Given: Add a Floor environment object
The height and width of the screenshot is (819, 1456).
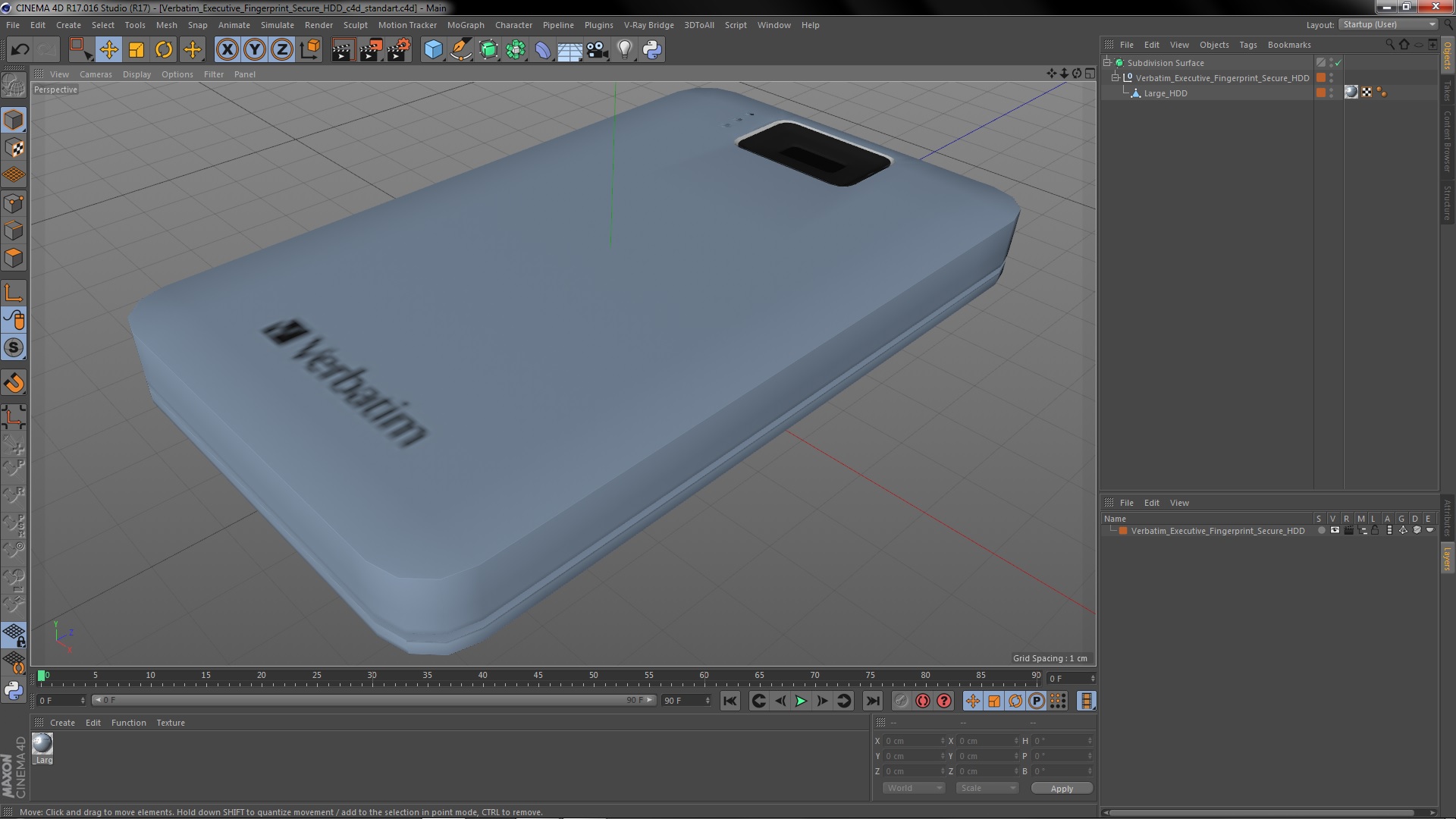Looking at the screenshot, I should click(570, 50).
